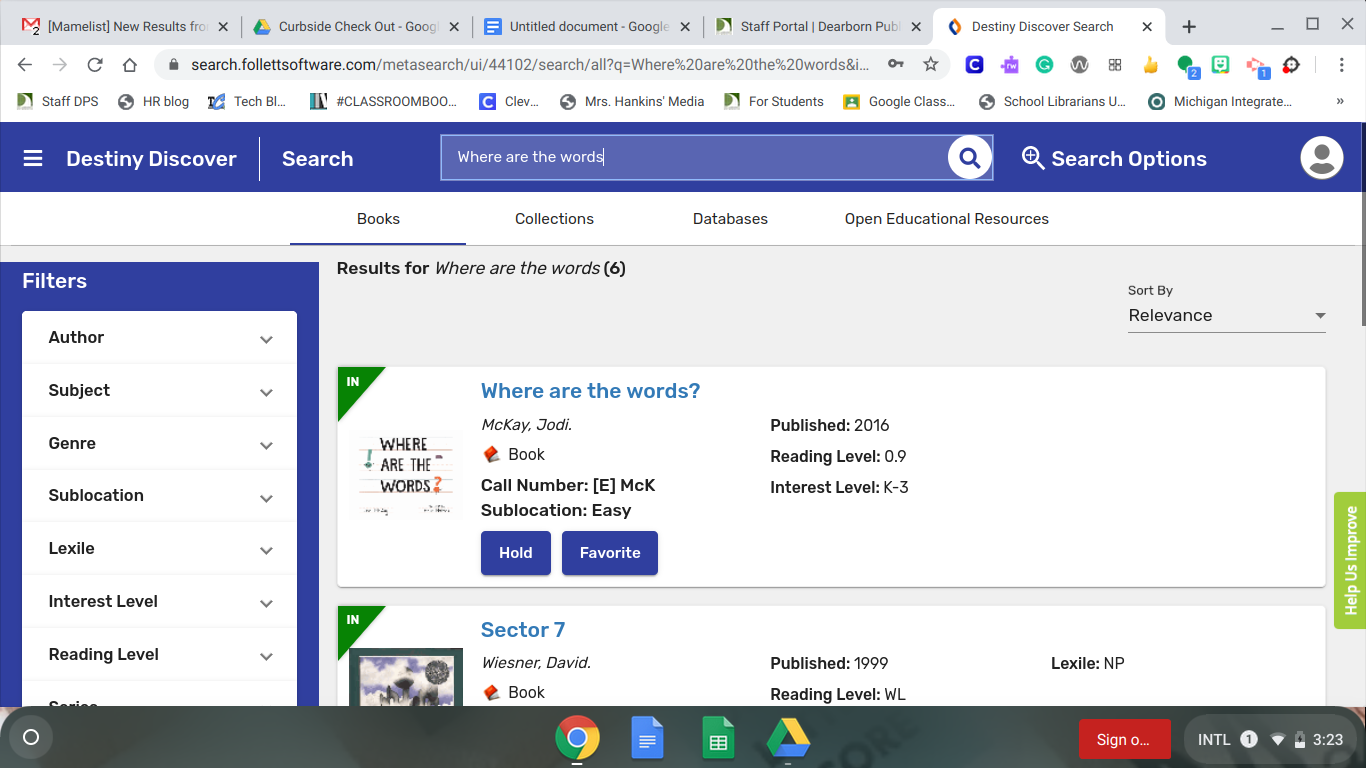Click the Destiny Discover header title
The height and width of the screenshot is (768, 1366).
pos(152,159)
